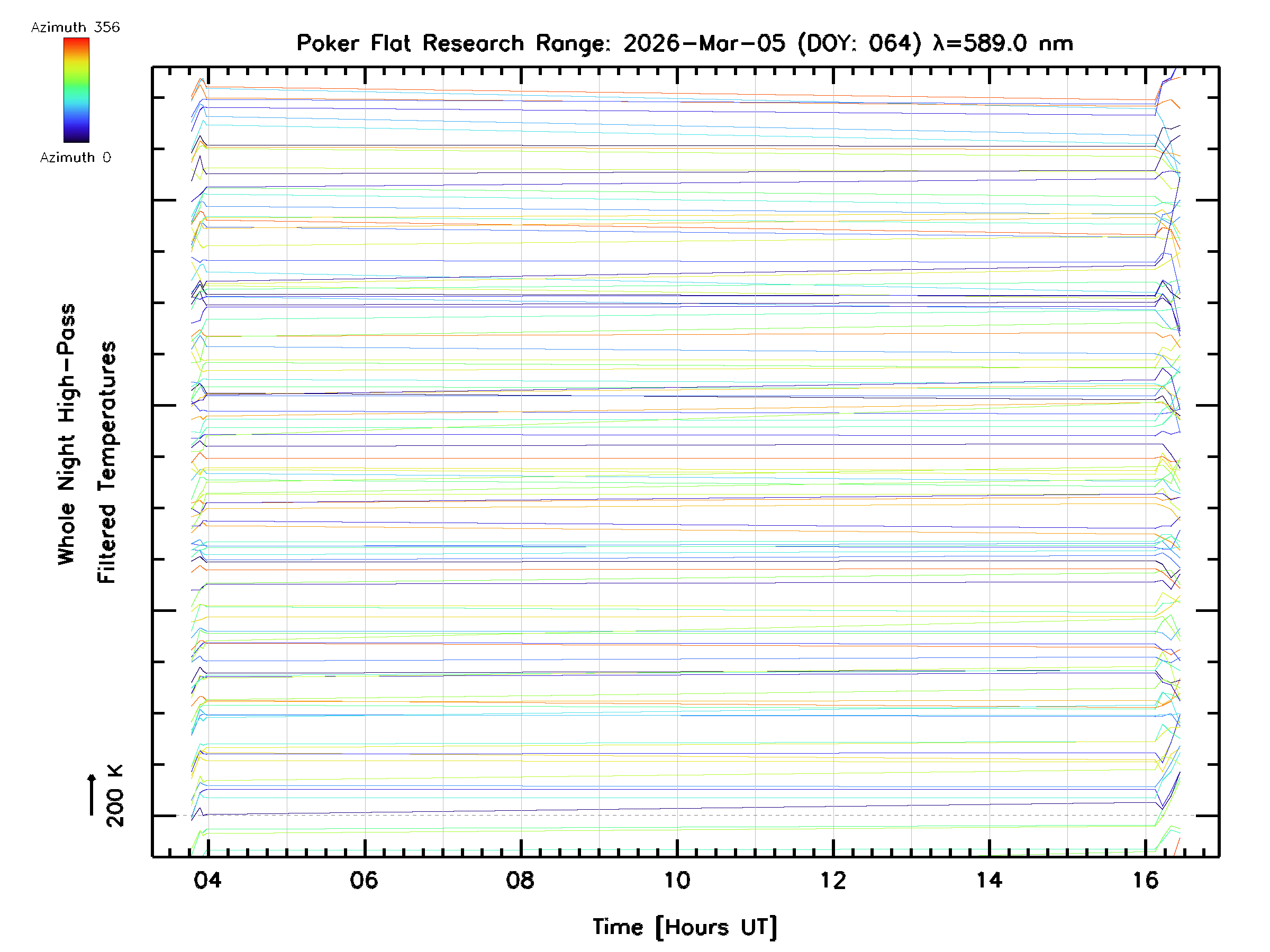
Task: Click the 'Azimuth 0' legend label
Action: [75, 157]
